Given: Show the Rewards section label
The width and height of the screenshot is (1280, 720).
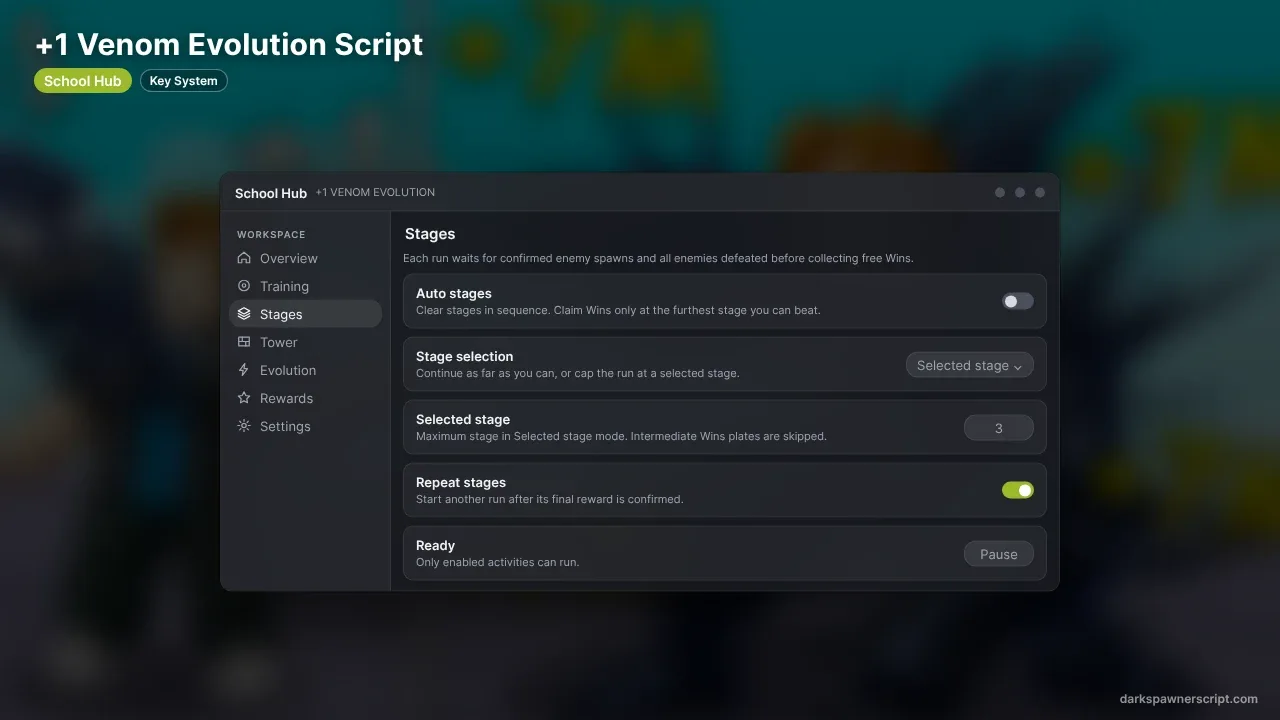Looking at the screenshot, I should click(286, 398).
